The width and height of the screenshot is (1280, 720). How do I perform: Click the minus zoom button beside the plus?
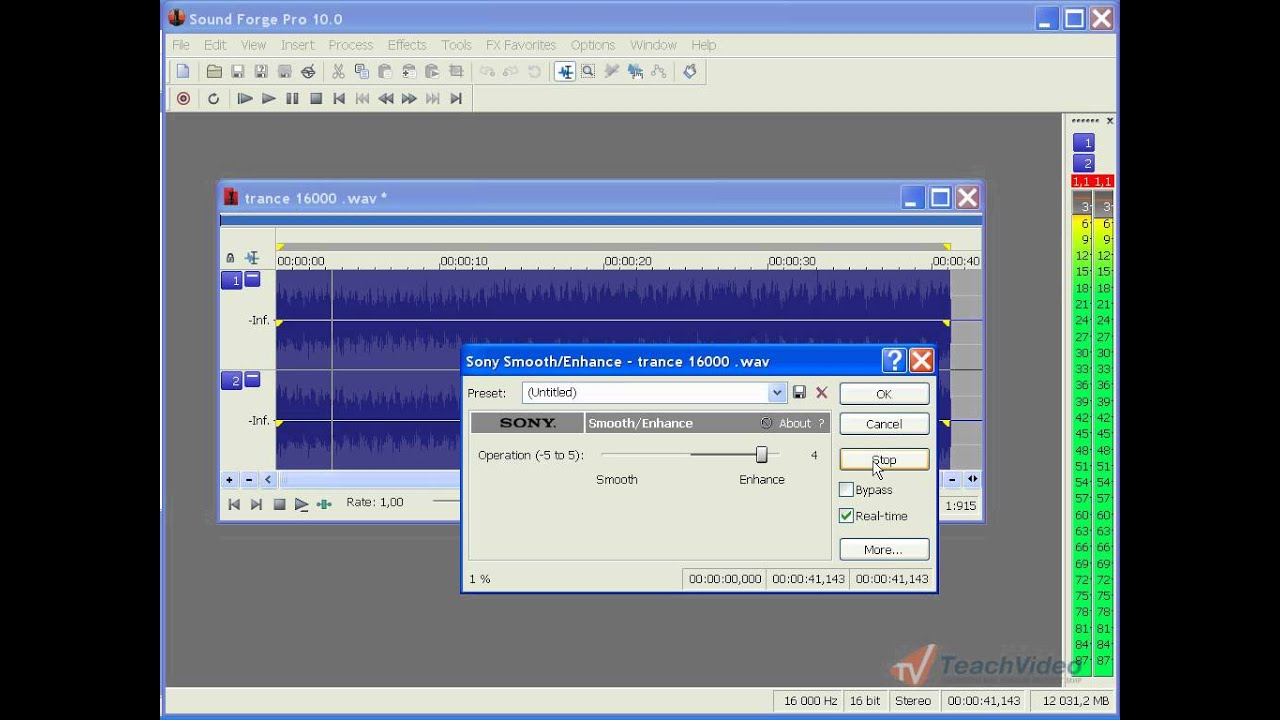pos(249,480)
